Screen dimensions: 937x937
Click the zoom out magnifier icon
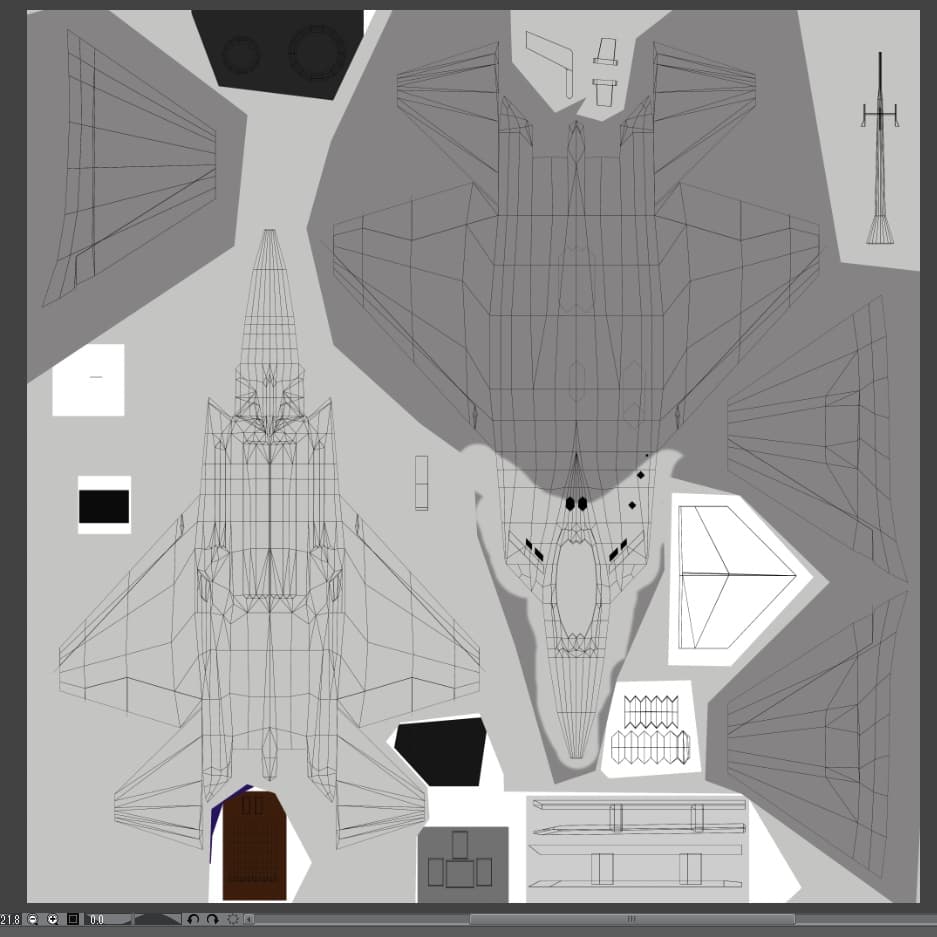(x=33, y=919)
